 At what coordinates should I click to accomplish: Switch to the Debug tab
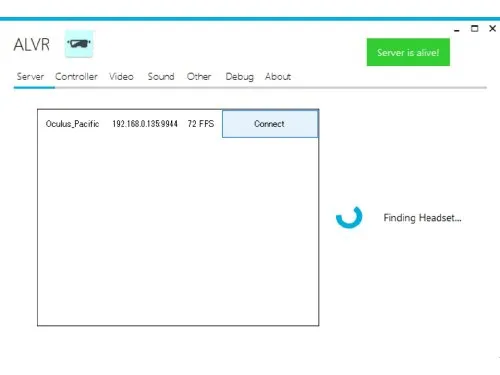[239, 77]
